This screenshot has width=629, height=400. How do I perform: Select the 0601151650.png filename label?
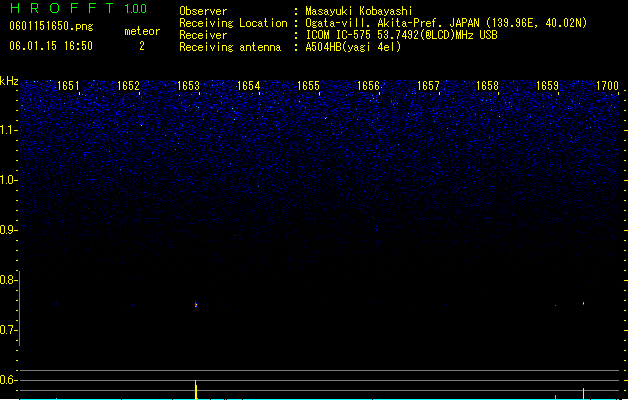[51, 26]
